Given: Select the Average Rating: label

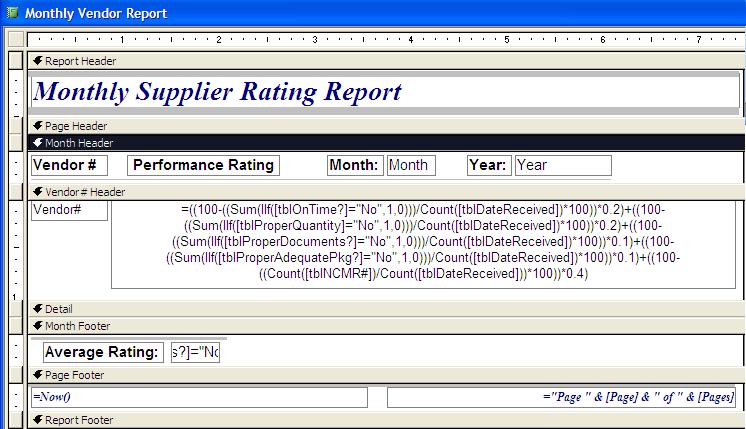Looking at the screenshot, I should click(103, 352).
